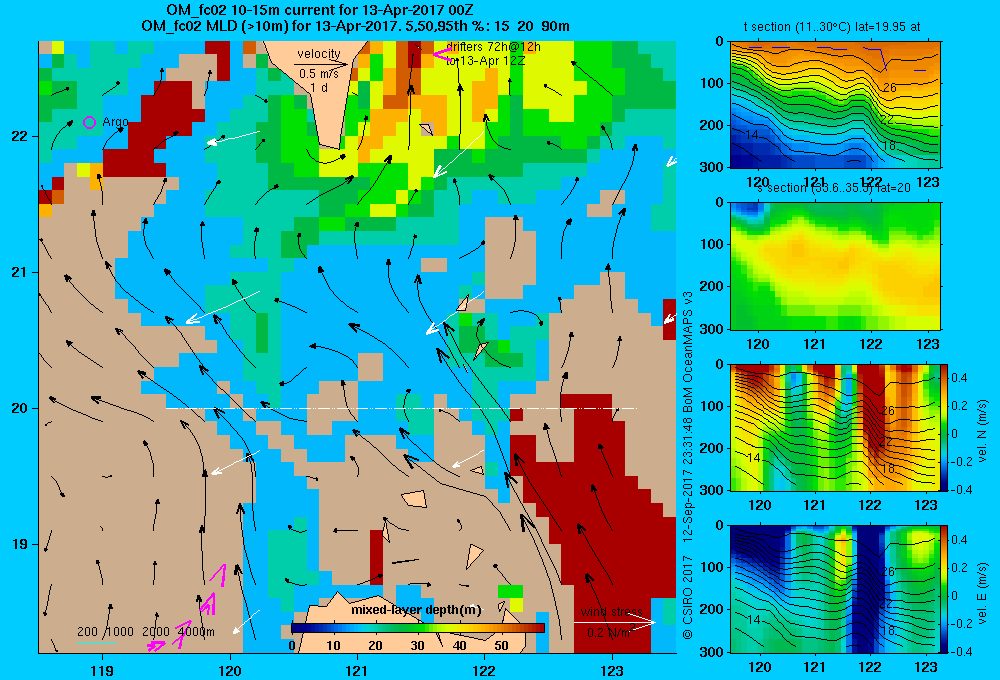
Task: Open the temperature section panel
Action: tap(835, 105)
